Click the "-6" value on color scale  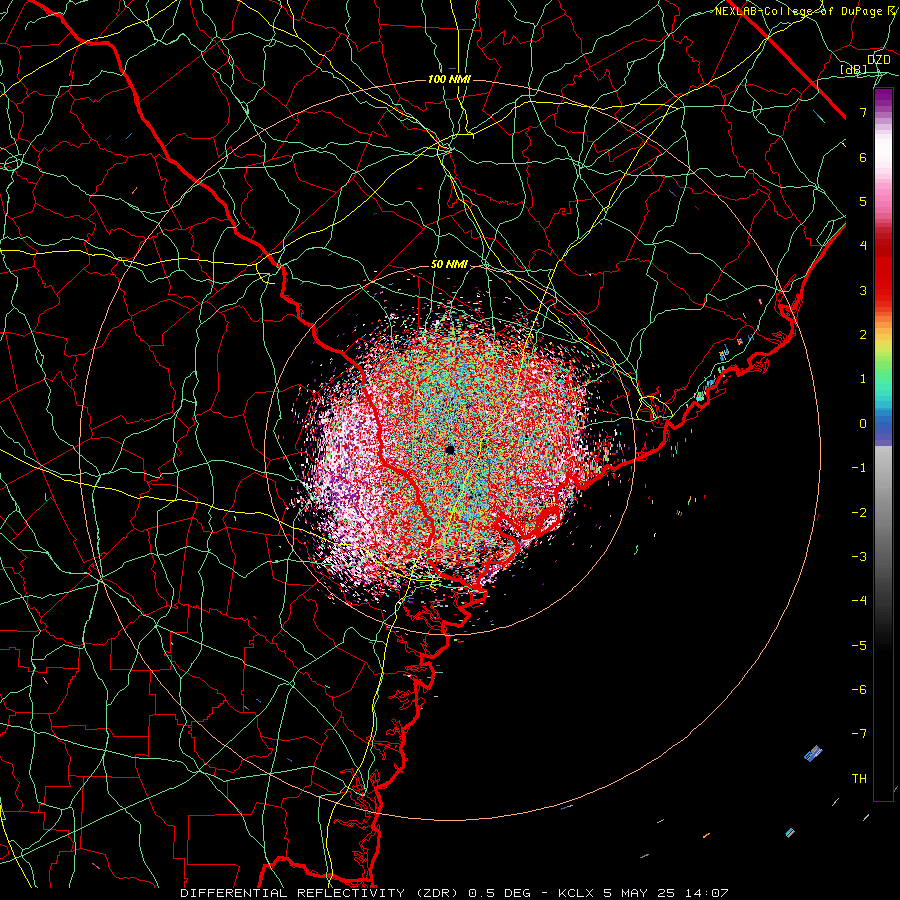tap(859, 689)
